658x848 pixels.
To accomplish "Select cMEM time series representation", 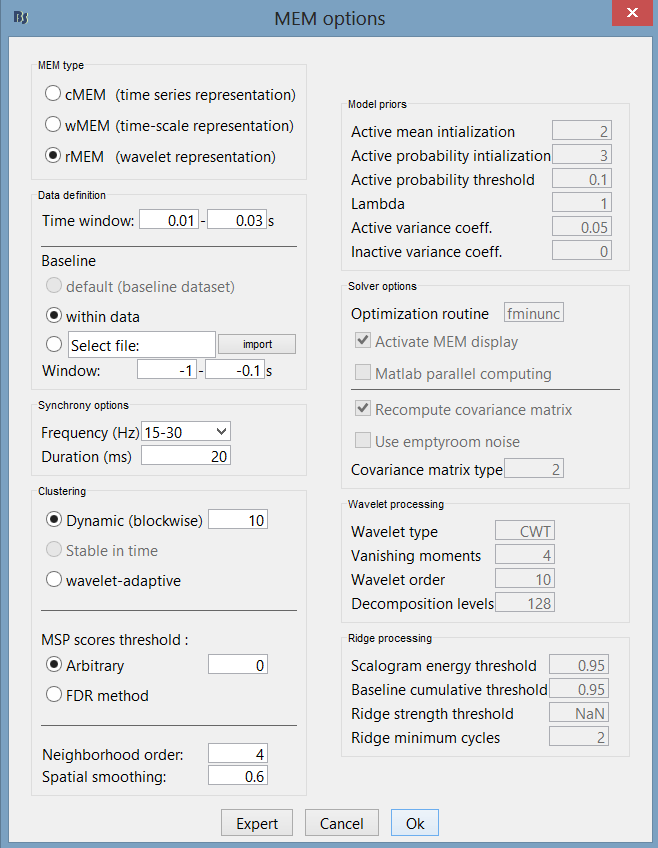I will [x=53, y=95].
